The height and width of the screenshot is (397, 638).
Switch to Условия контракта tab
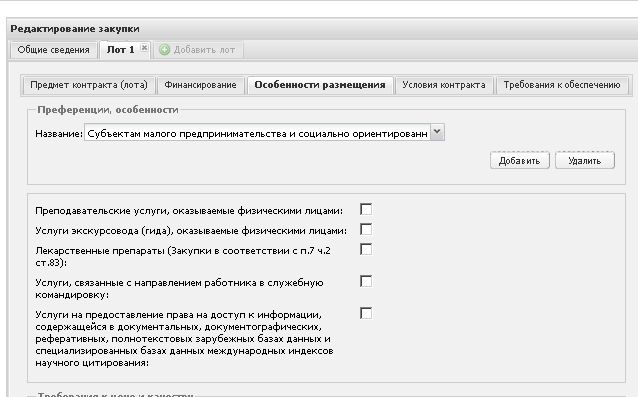click(444, 85)
